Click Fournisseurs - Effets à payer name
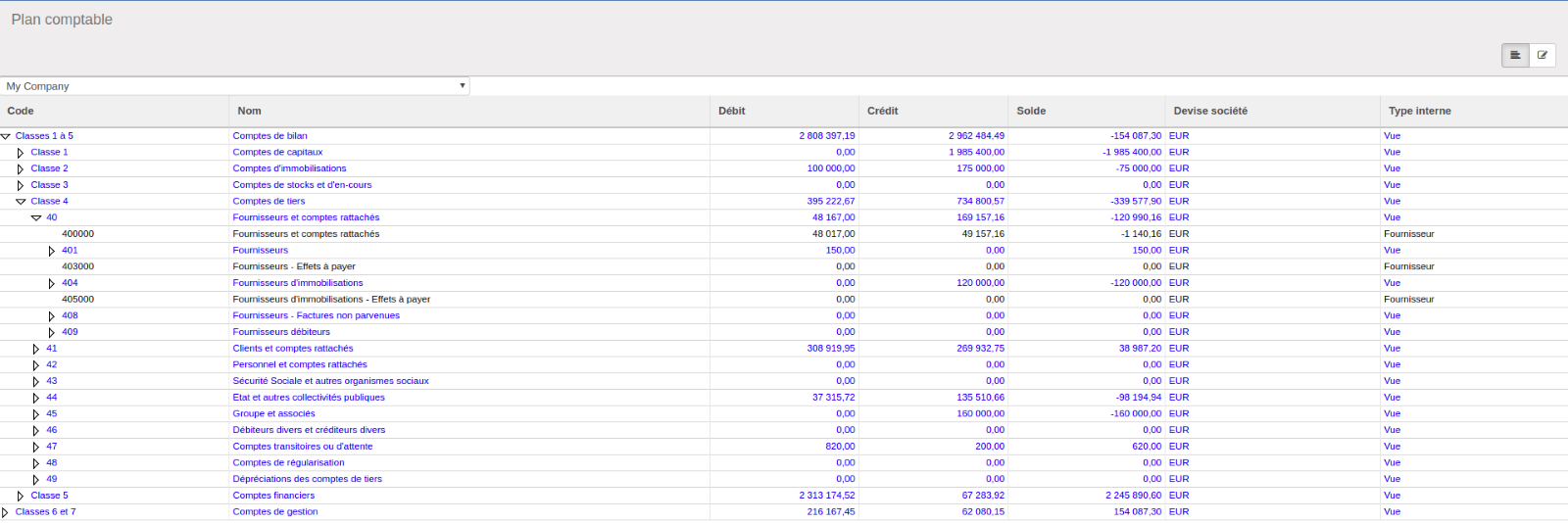This screenshot has width=1568, height=523. 294,266
